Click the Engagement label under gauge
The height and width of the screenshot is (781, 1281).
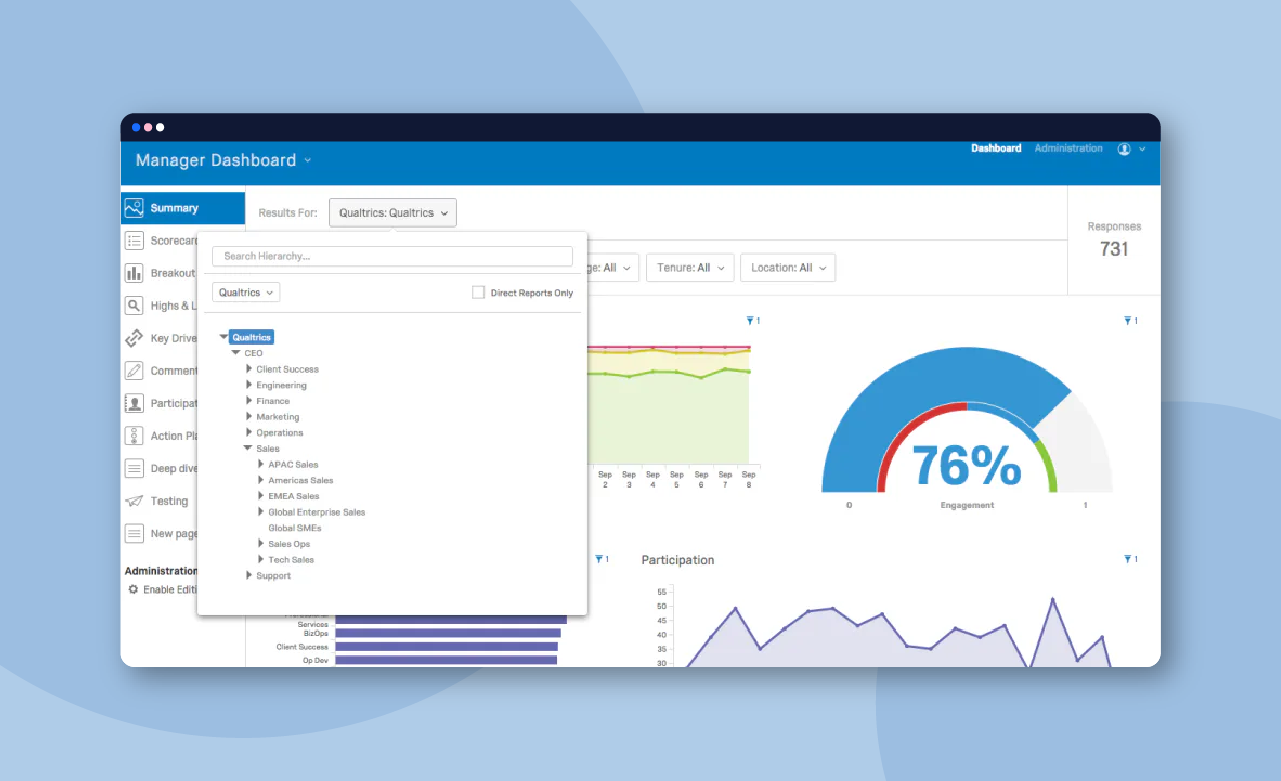967,506
